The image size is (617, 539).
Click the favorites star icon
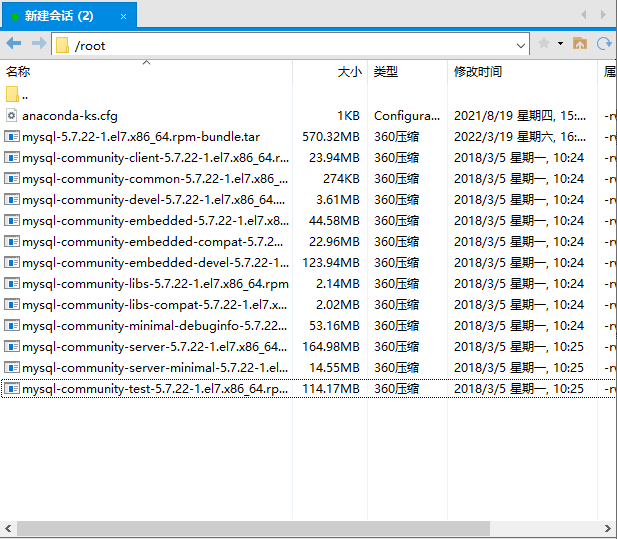[x=544, y=43]
